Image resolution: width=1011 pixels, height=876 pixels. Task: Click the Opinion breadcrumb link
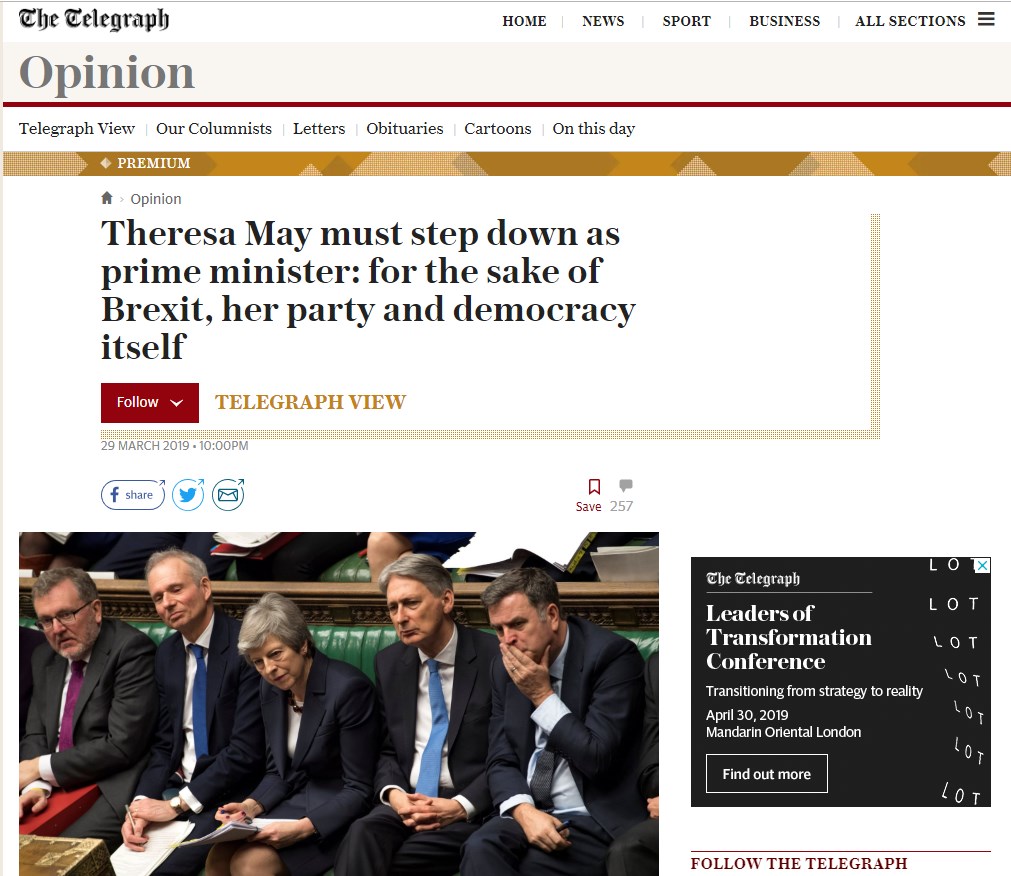tap(156, 199)
